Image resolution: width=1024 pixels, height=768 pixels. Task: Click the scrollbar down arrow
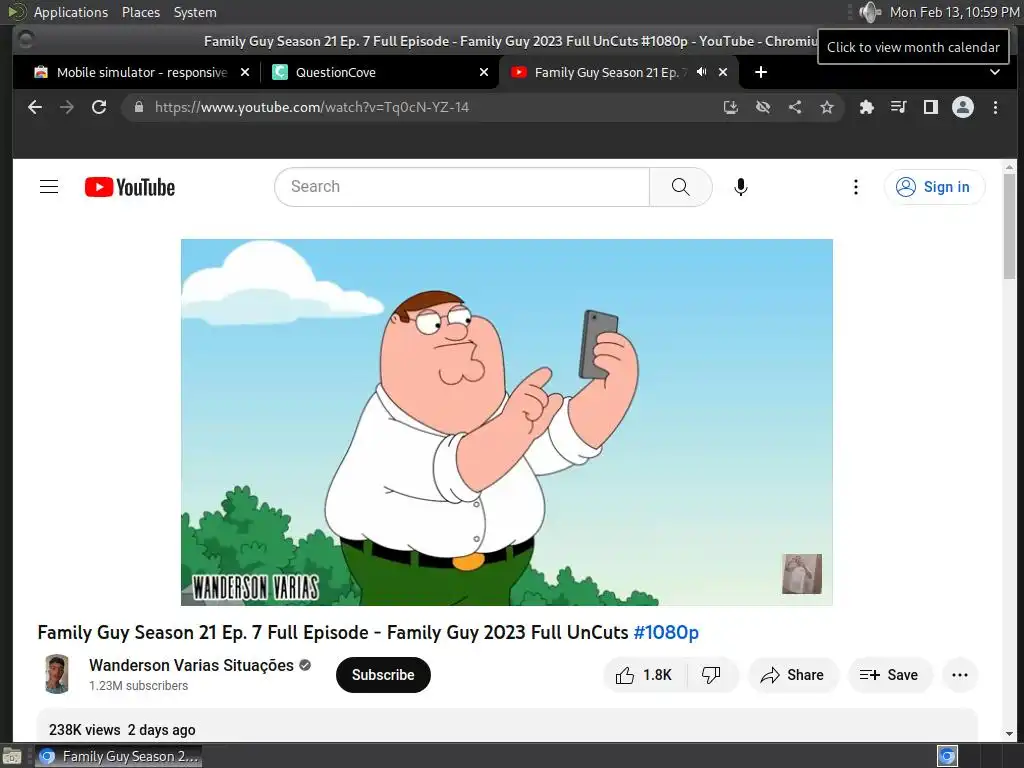click(1010, 734)
